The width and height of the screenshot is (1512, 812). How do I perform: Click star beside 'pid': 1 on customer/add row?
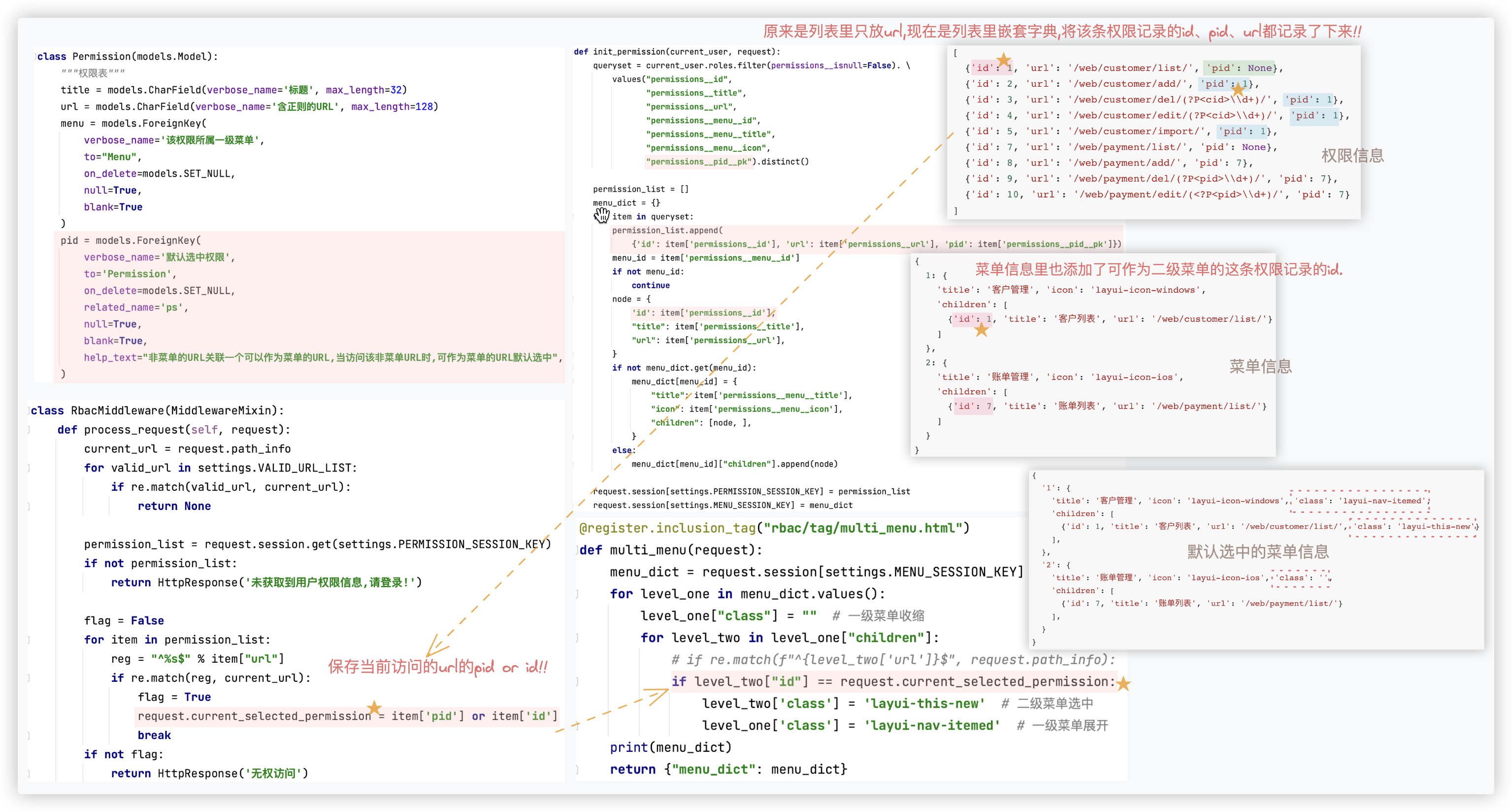(x=1238, y=90)
